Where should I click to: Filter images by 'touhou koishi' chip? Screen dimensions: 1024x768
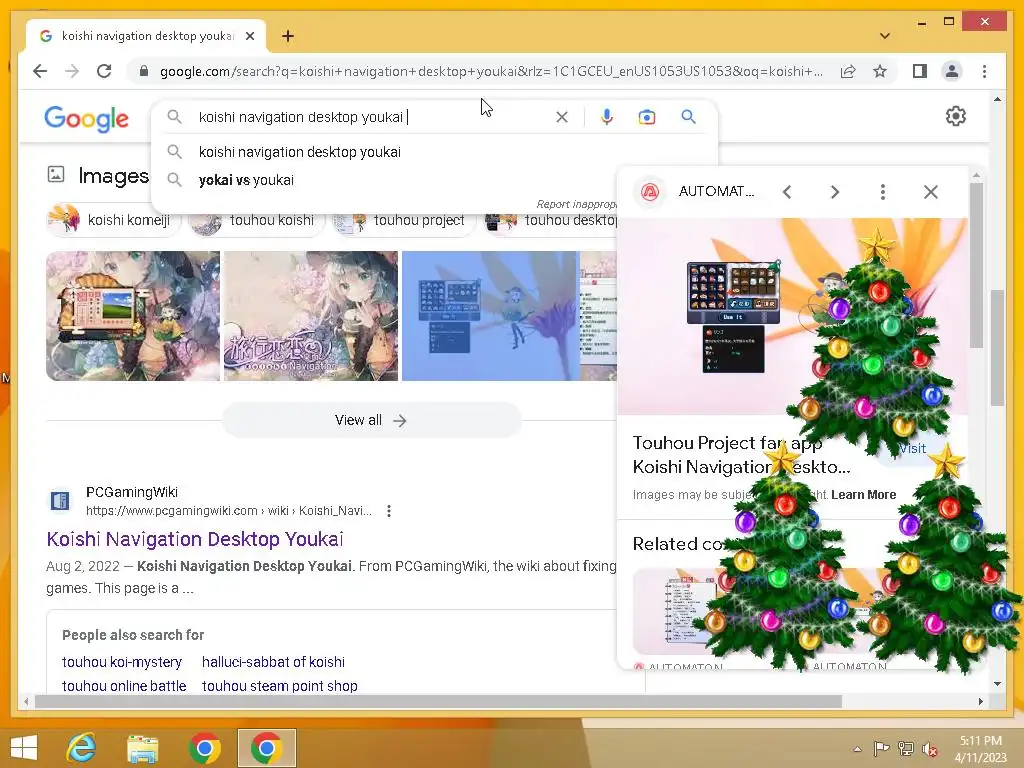[257, 220]
